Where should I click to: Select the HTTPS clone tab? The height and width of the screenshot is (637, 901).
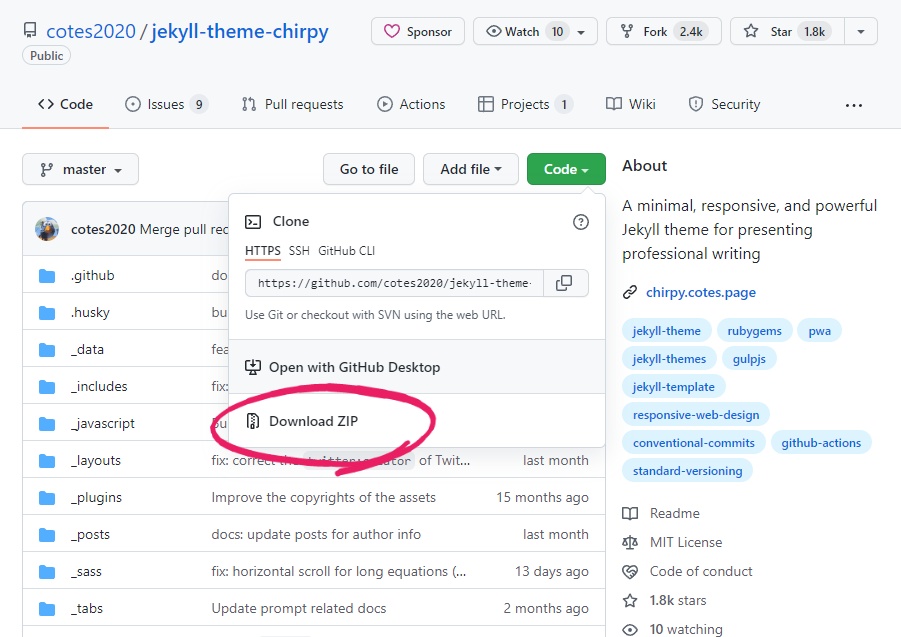[263, 251]
